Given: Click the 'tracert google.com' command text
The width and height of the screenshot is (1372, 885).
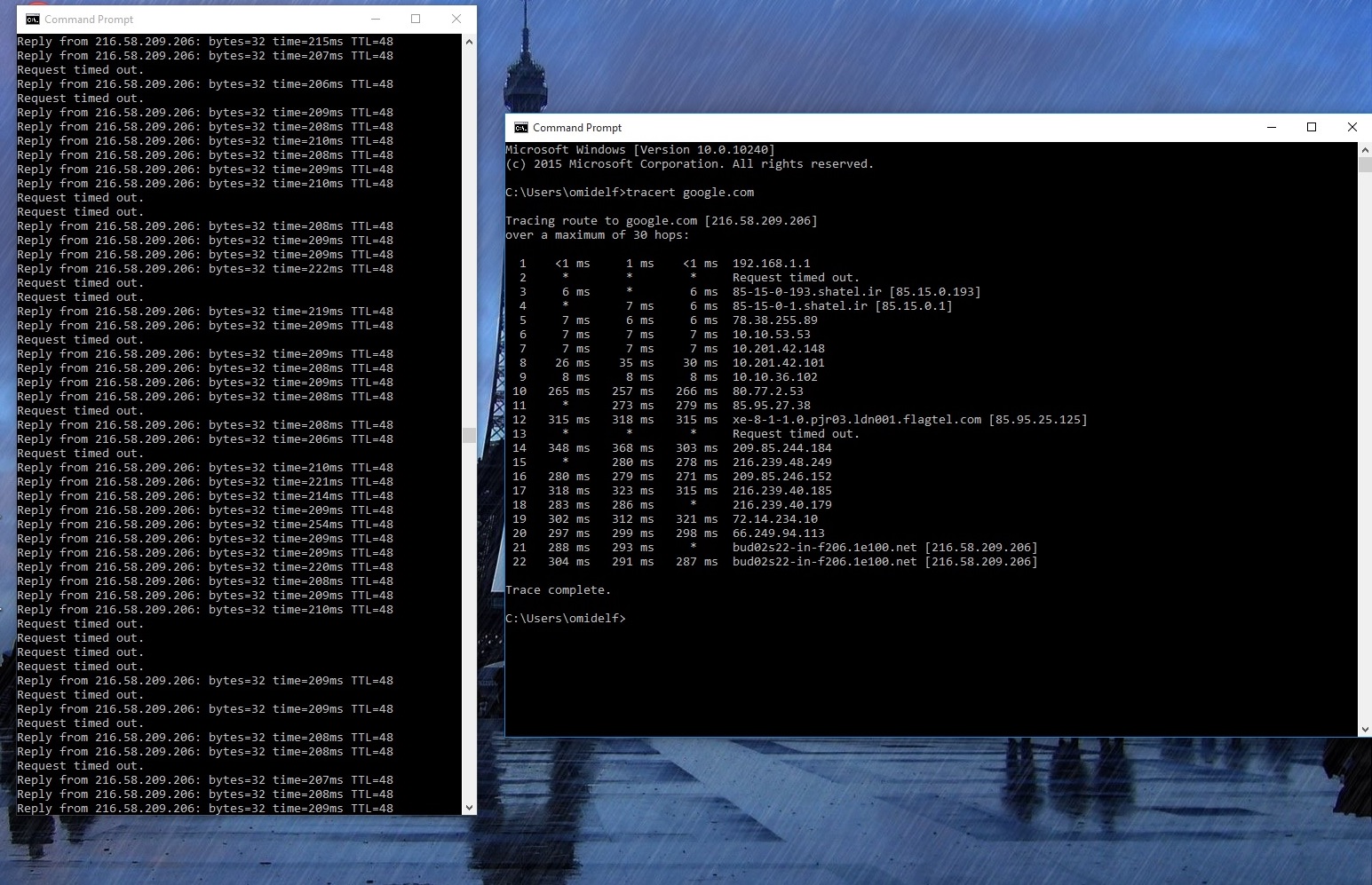Looking at the screenshot, I should point(690,193).
